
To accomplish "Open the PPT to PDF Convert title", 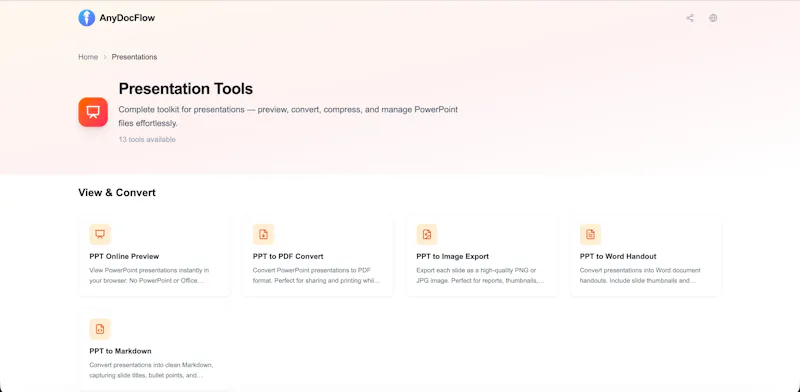I will 288,256.
